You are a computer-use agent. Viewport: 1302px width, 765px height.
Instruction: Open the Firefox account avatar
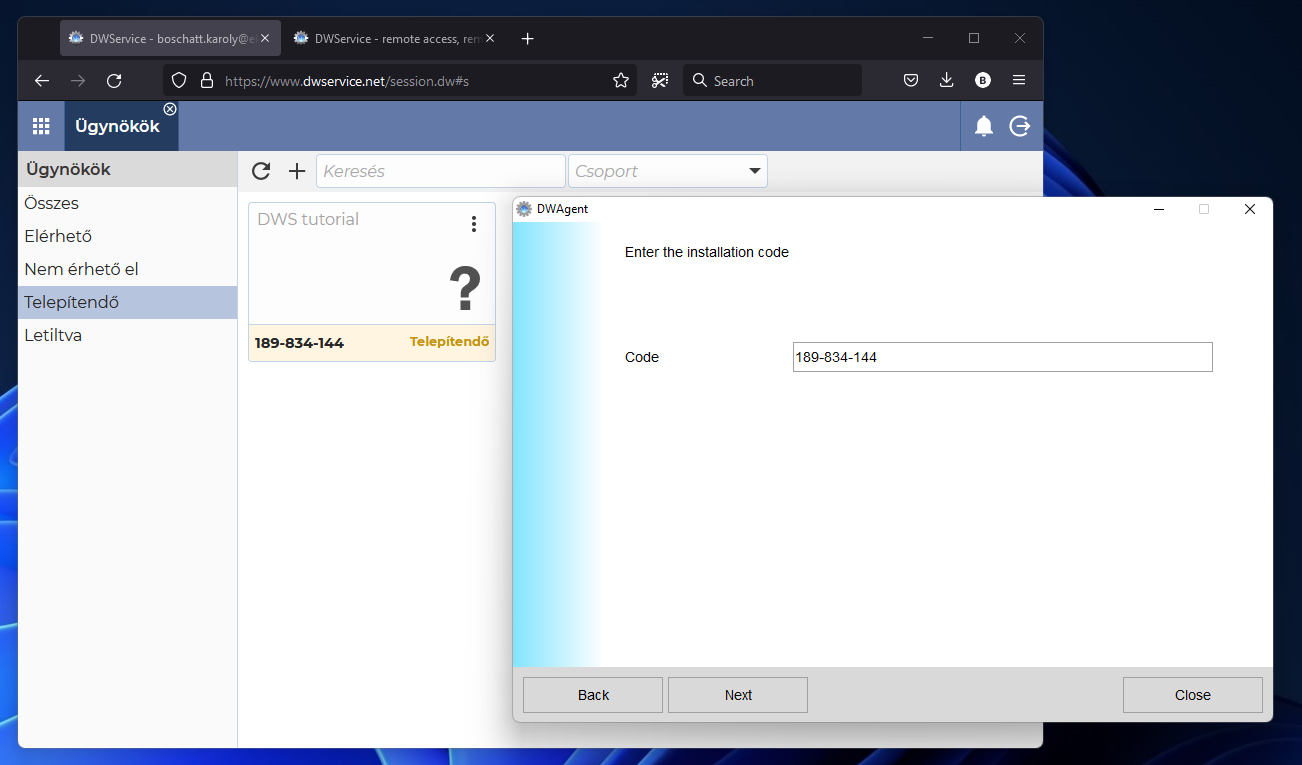click(983, 81)
